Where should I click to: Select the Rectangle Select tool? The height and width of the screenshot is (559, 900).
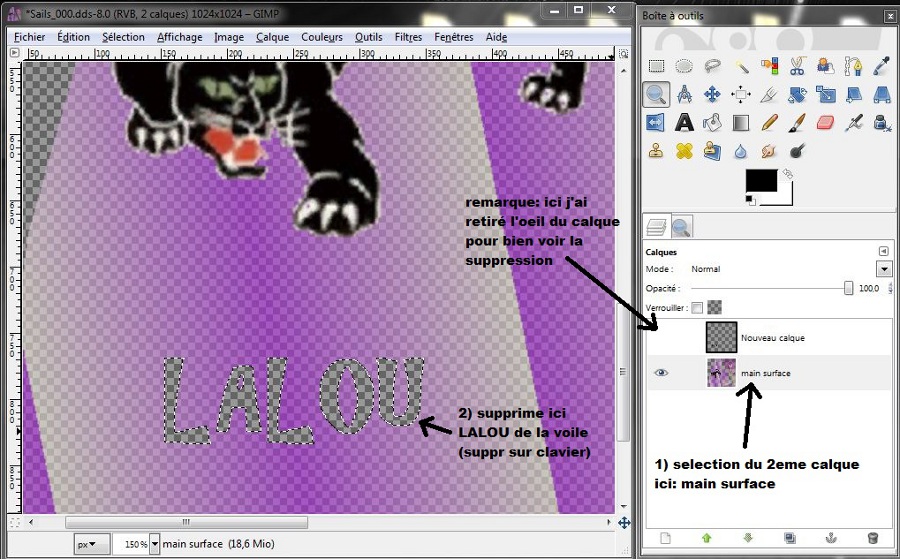(656, 67)
